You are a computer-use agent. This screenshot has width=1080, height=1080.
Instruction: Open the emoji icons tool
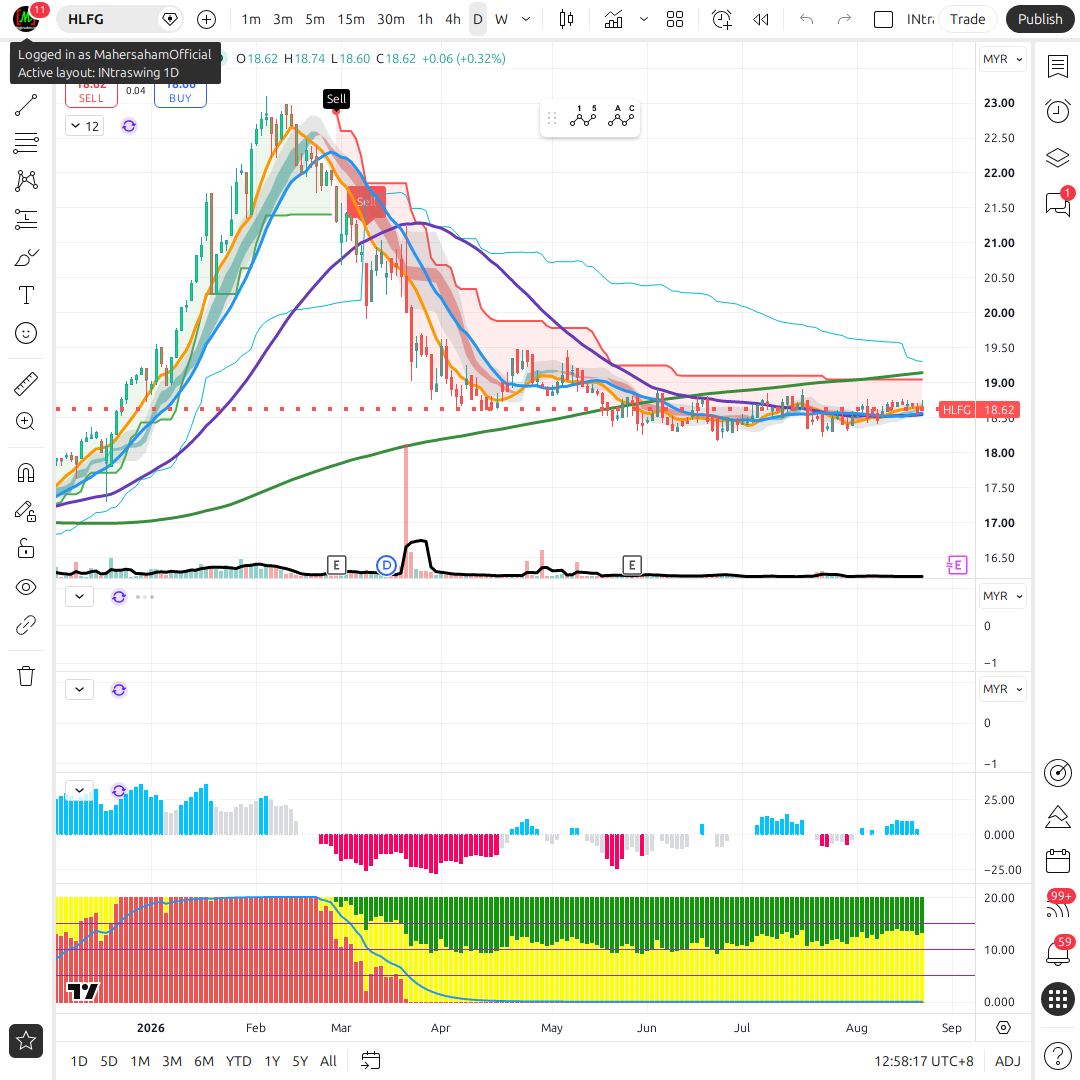pos(26,333)
